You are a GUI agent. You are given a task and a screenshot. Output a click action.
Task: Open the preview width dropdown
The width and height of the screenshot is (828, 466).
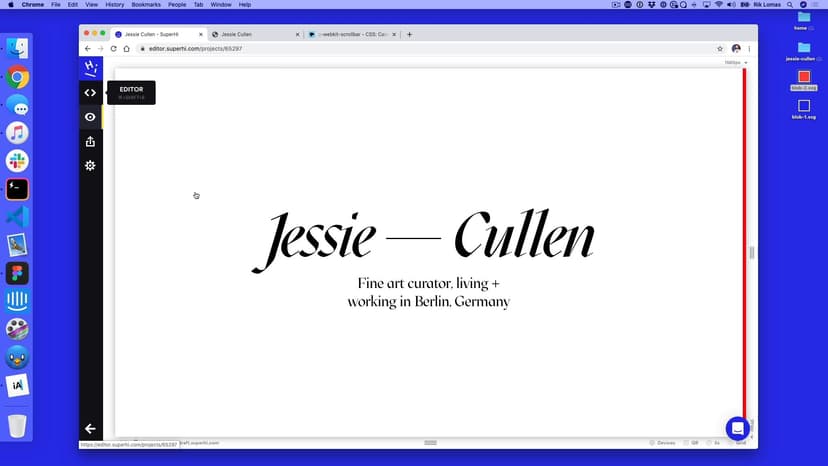tap(737, 63)
